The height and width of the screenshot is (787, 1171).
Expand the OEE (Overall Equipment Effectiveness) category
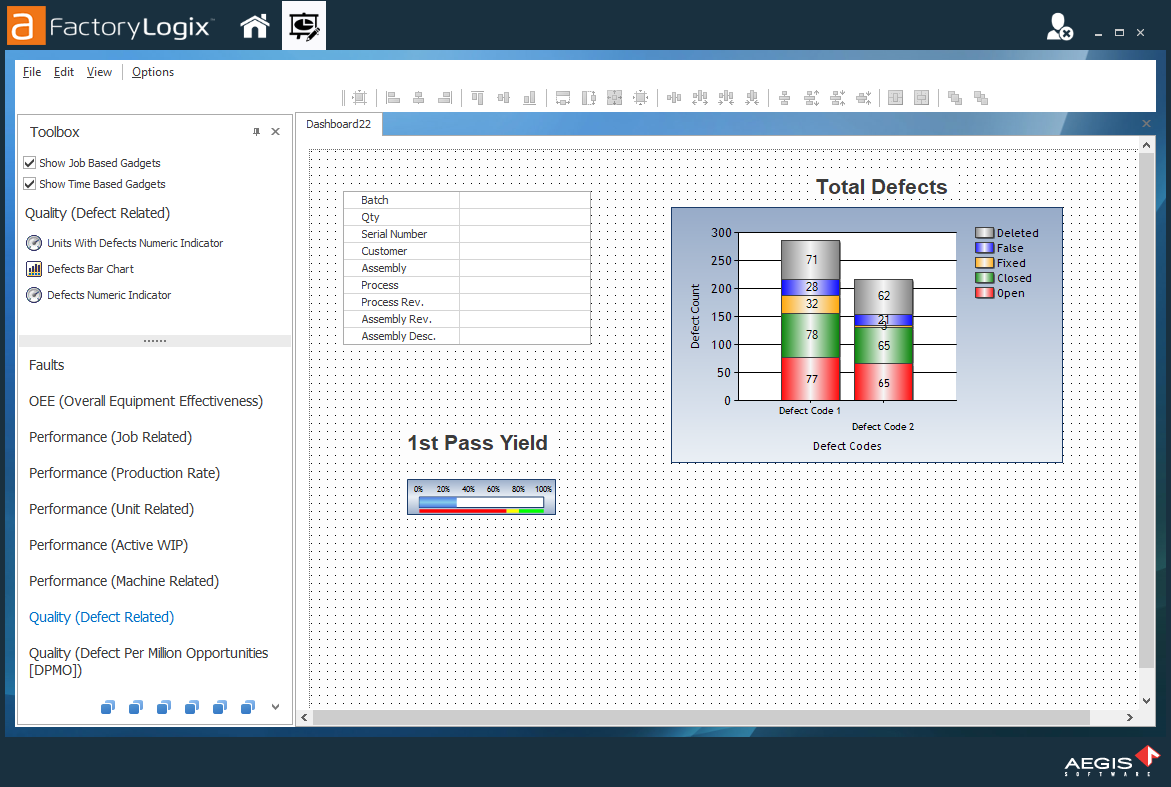(146, 400)
